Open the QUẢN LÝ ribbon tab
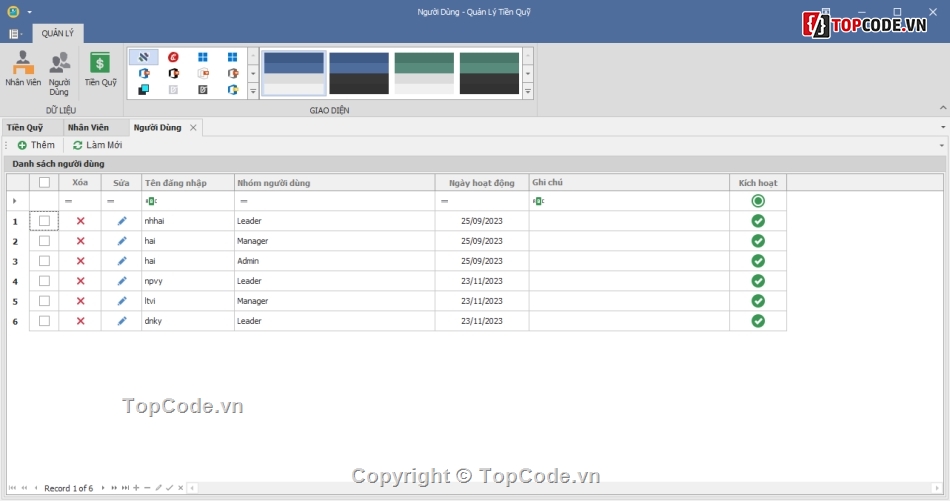This screenshot has width=950, height=501. (58, 33)
